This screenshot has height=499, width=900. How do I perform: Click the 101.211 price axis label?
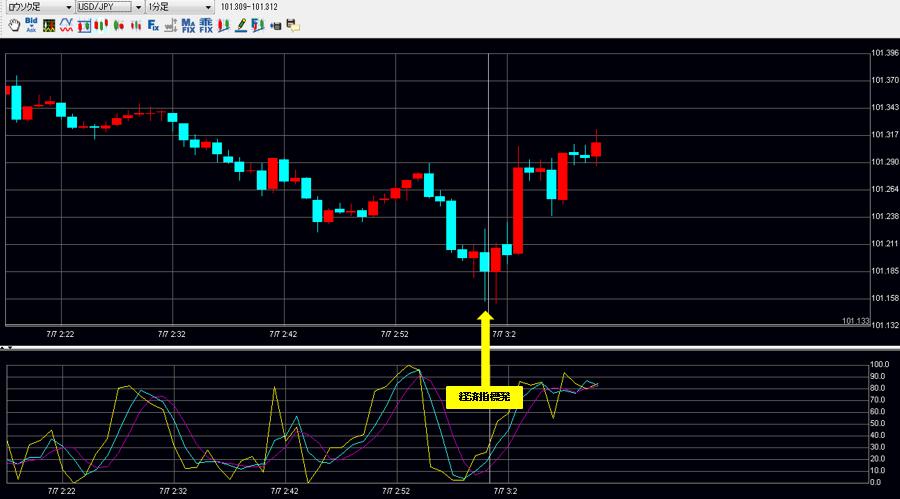(x=885, y=243)
